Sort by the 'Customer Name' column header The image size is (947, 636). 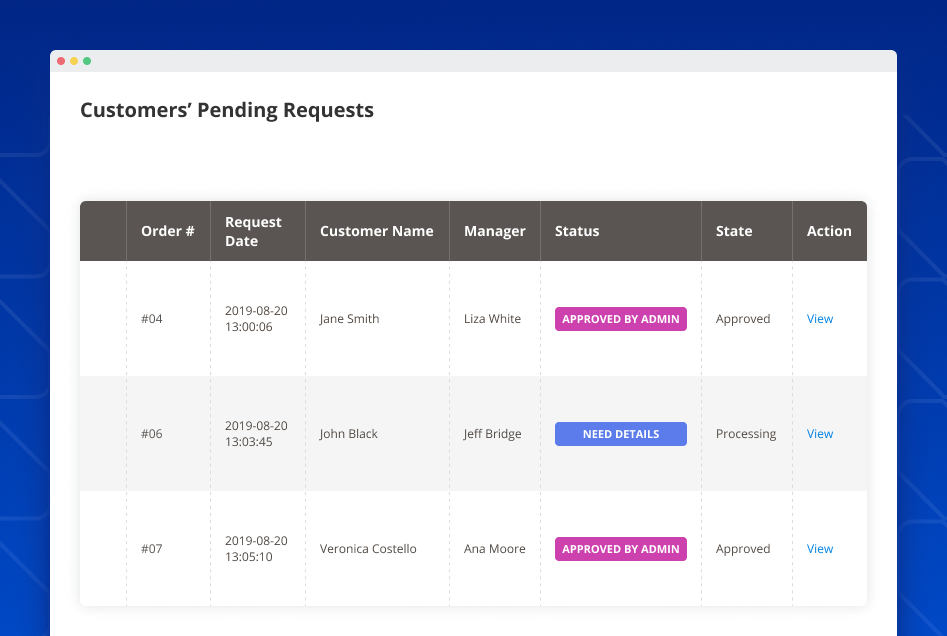[x=376, y=230]
